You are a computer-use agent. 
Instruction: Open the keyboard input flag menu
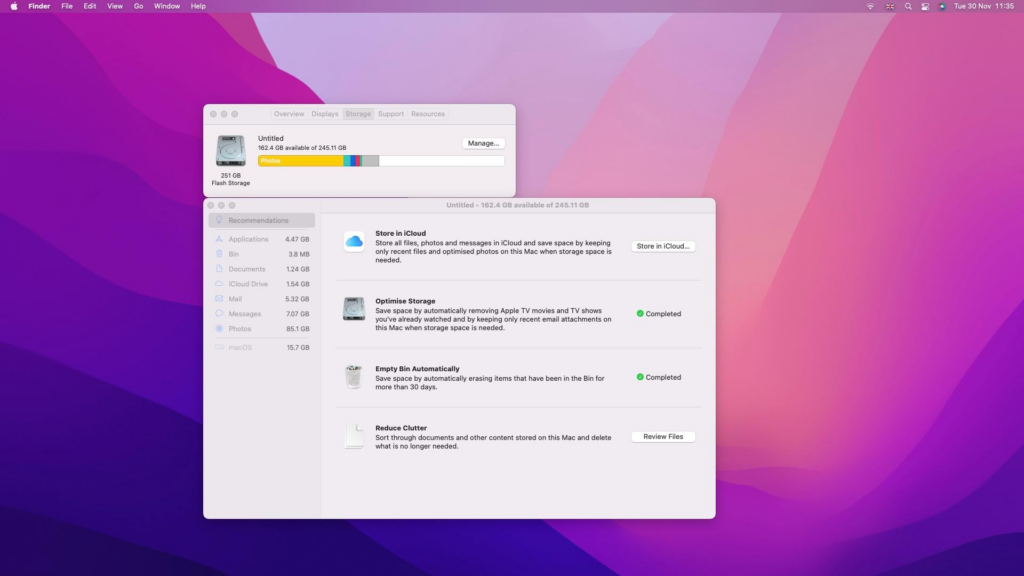point(889,7)
